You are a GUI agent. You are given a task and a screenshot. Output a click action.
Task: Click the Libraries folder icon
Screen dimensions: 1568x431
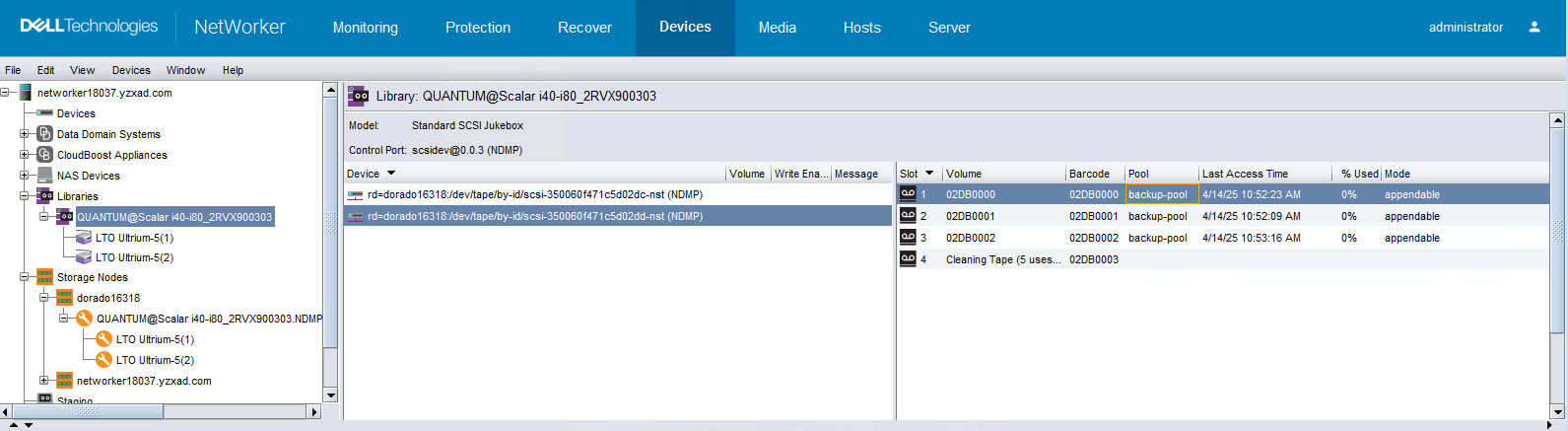point(44,196)
